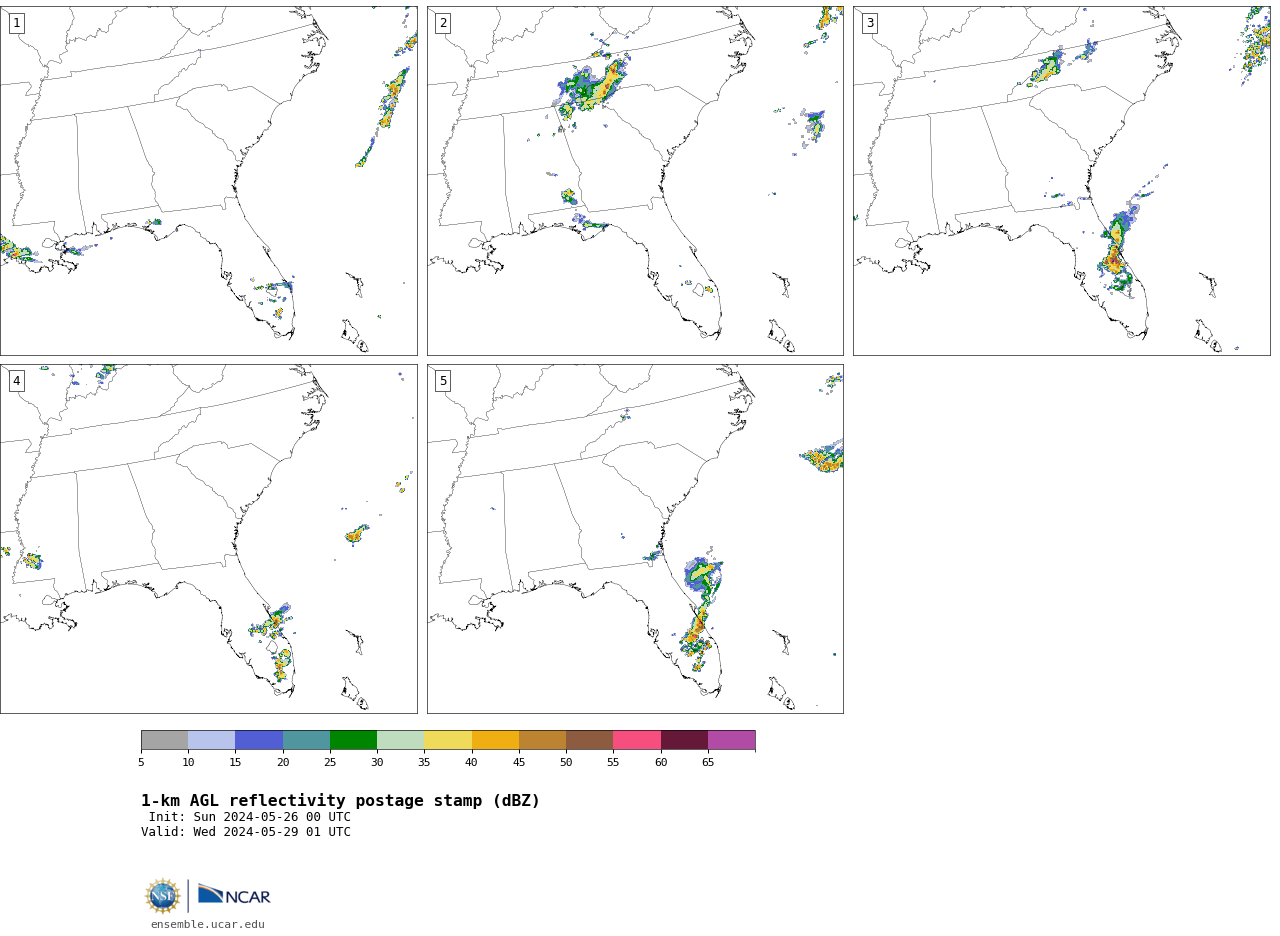Click the teal 20-25 dBZ swatch
The image size is (1280, 936).
[x=306, y=740]
